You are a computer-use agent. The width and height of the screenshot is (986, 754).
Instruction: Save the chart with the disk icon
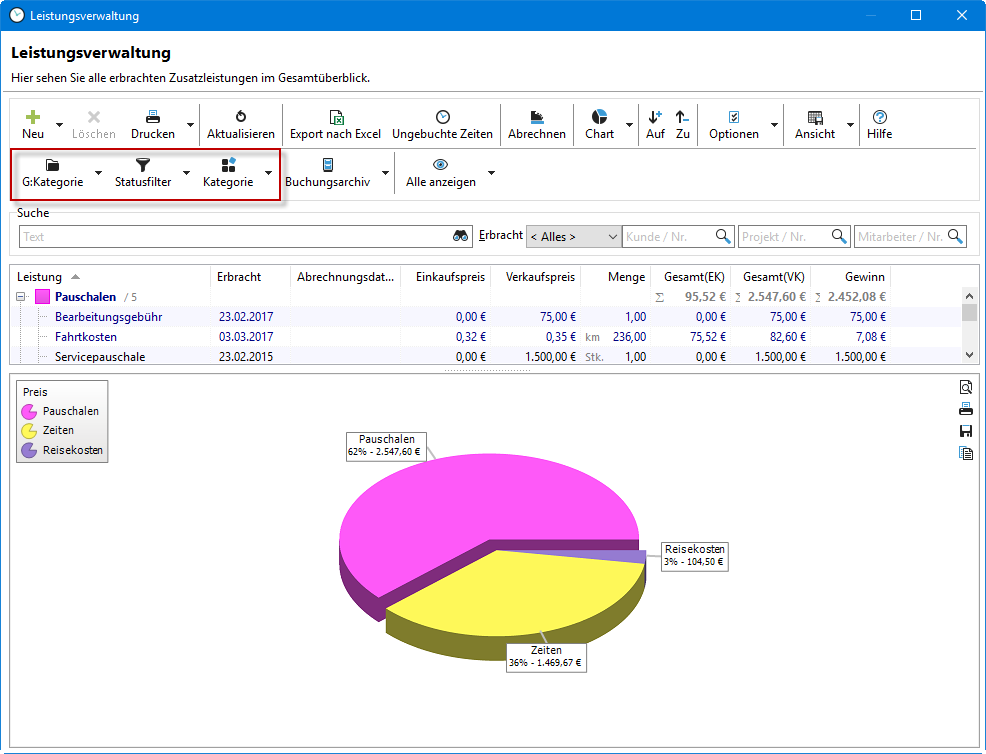point(965,431)
